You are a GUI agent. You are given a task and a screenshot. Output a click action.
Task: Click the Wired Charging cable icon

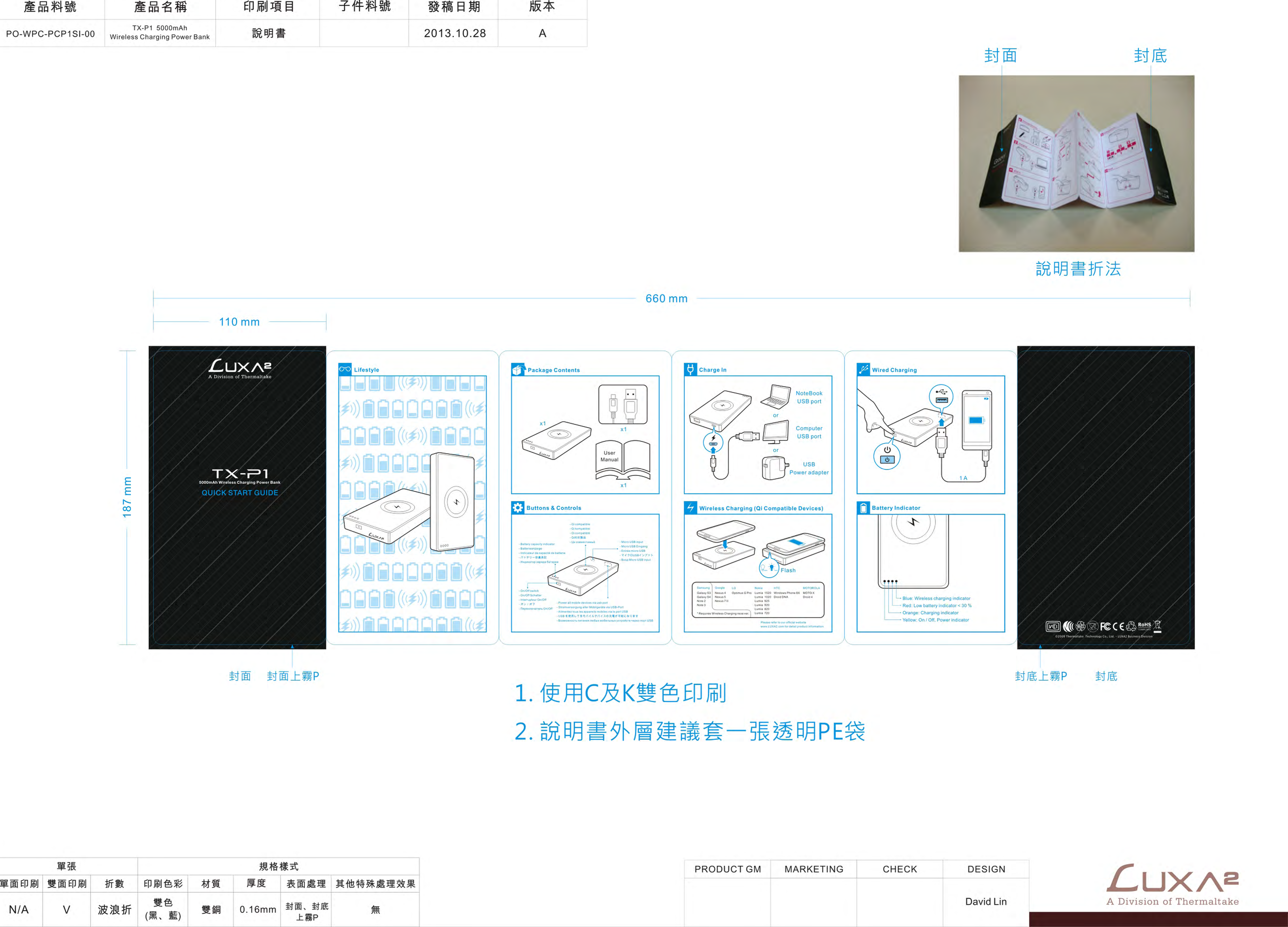pyautogui.click(x=863, y=369)
